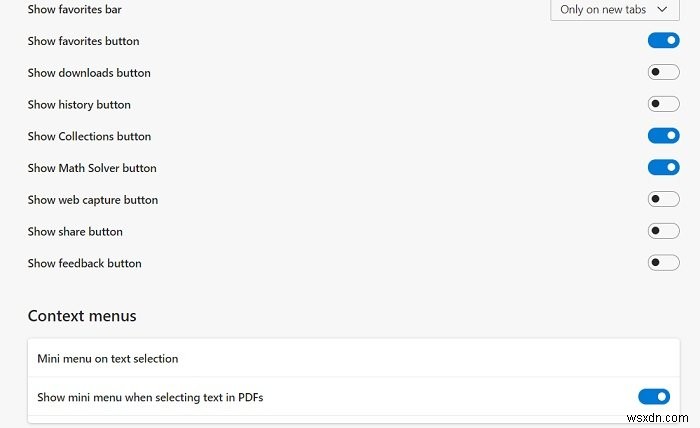
Task: Select the 'Mini menu on text selection' row
Action: pyautogui.click(x=107, y=358)
